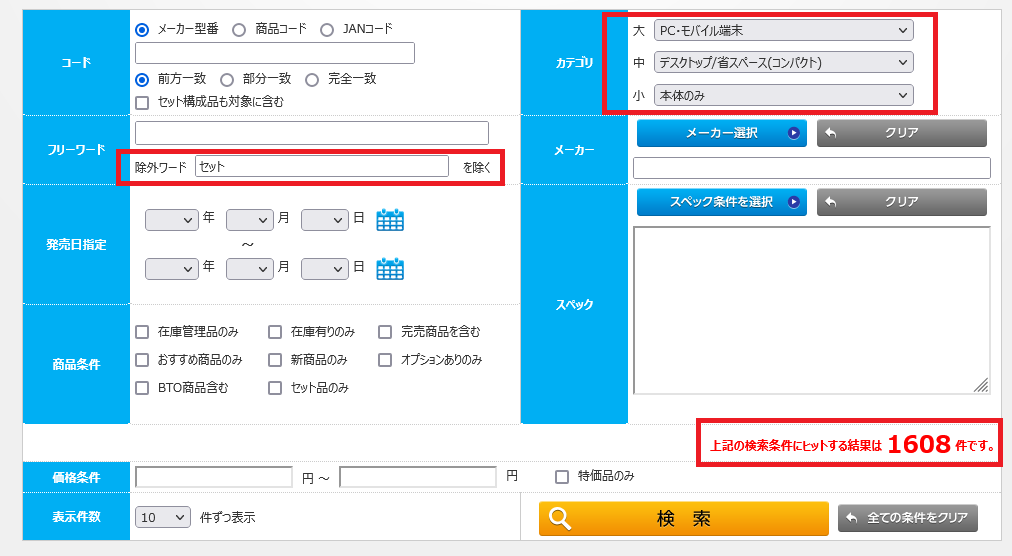
Task: Click the minimum price input field
Action: click(213, 477)
